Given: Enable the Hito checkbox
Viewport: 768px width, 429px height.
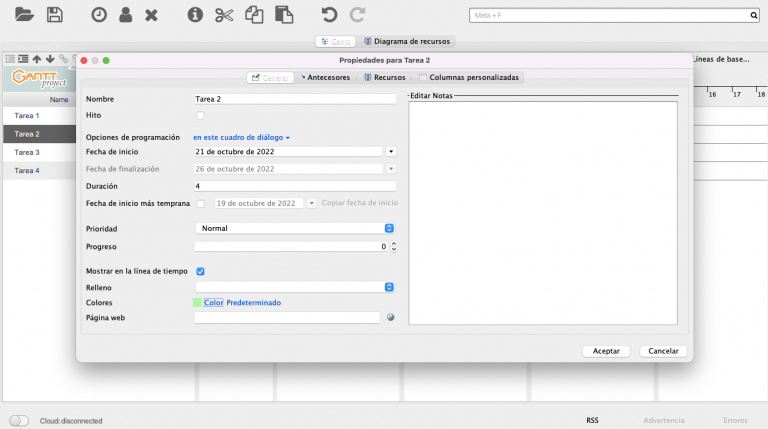Looking at the screenshot, I should click(200, 116).
